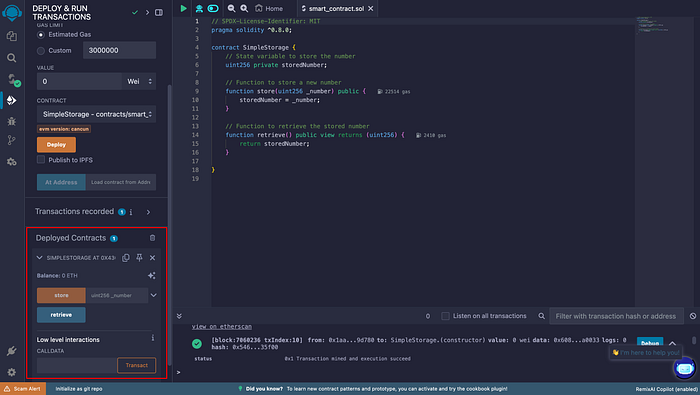Collapse the transaction details chevron

672,343
